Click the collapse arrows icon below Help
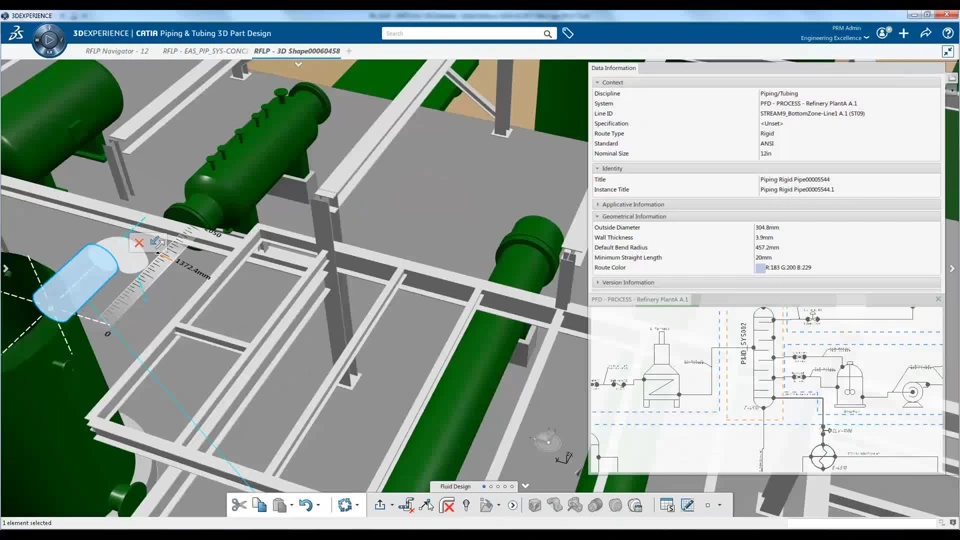This screenshot has height=540, width=960. tap(948, 51)
